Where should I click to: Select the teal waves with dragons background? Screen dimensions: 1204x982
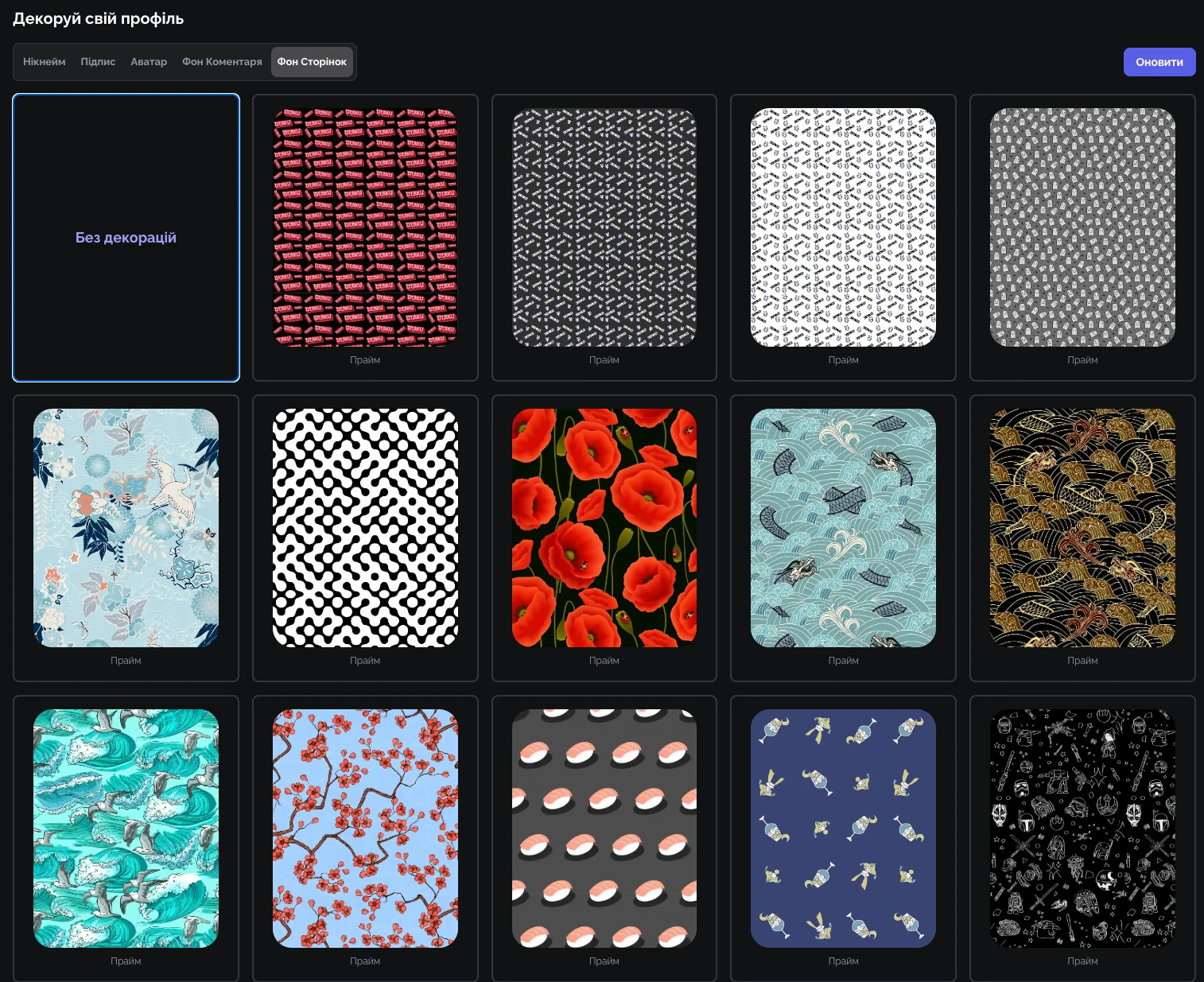pos(843,528)
